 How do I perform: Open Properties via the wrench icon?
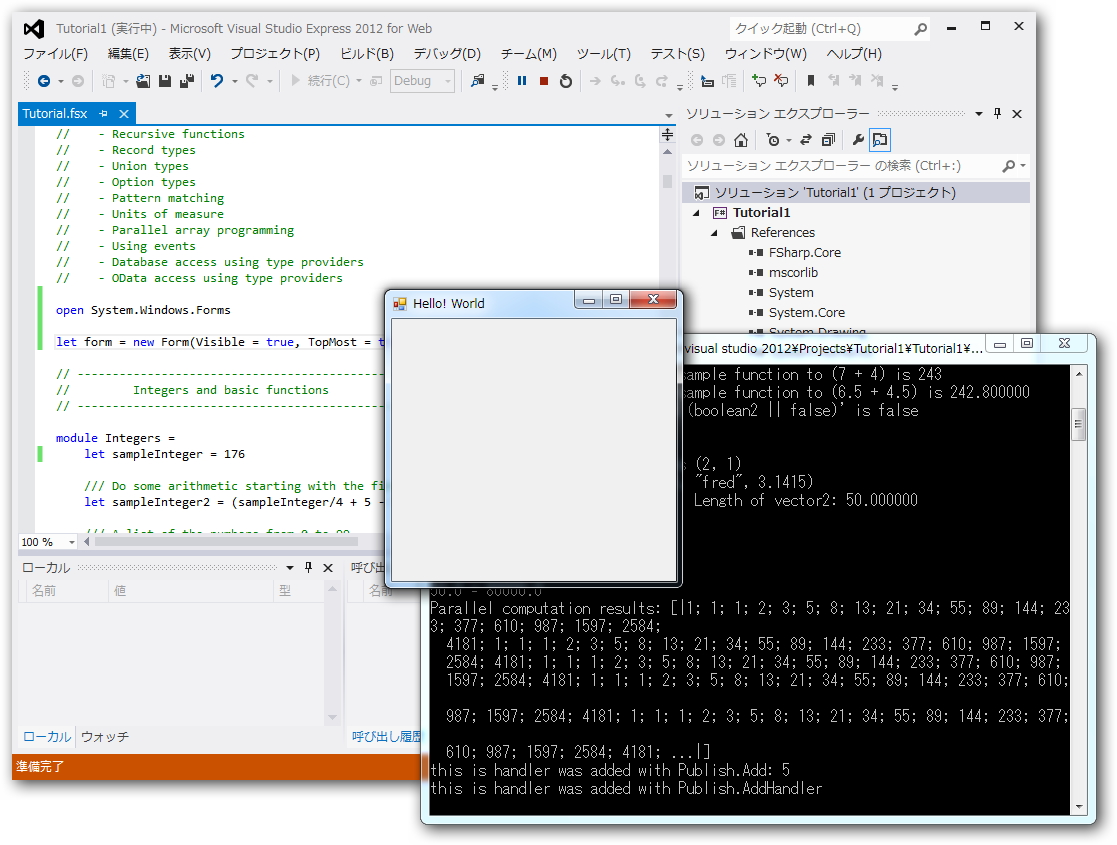click(858, 139)
